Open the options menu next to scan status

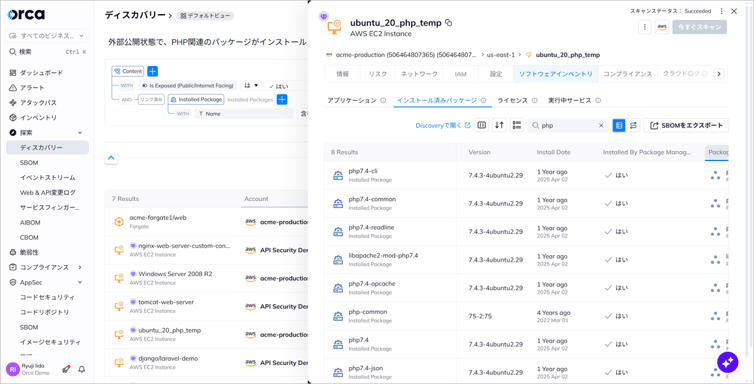pyautogui.click(x=721, y=11)
